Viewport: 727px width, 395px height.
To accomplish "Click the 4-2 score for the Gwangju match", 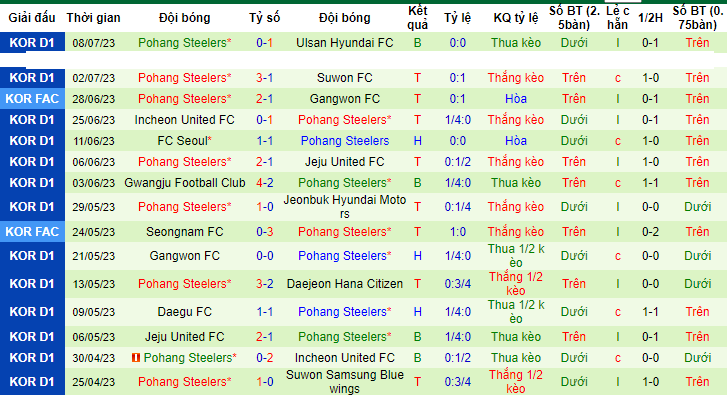I will (264, 183).
